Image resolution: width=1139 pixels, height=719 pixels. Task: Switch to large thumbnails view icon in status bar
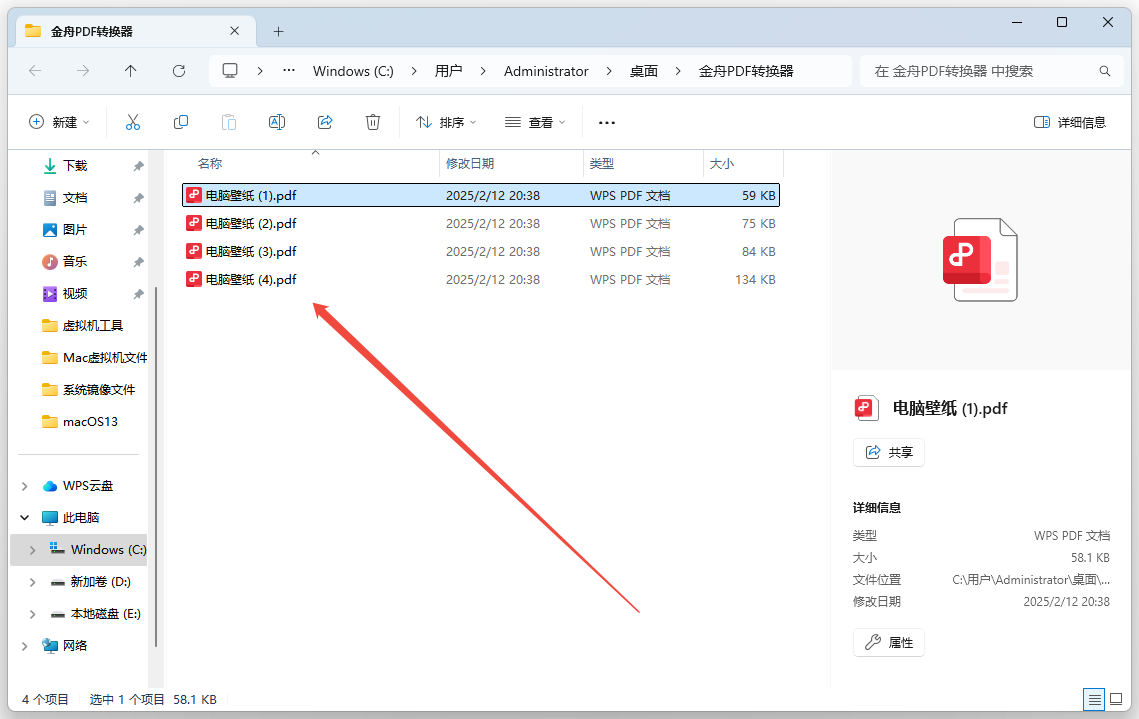[x=1116, y=699]
